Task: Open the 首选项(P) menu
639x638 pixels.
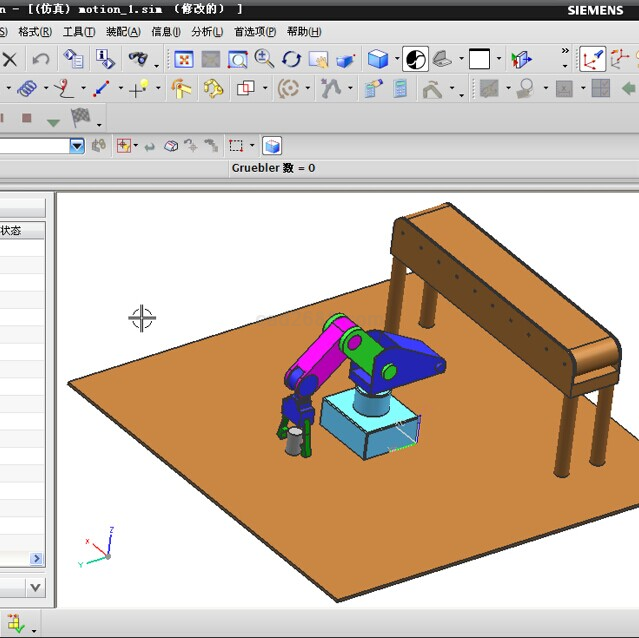Action: [x=254, y=31]
